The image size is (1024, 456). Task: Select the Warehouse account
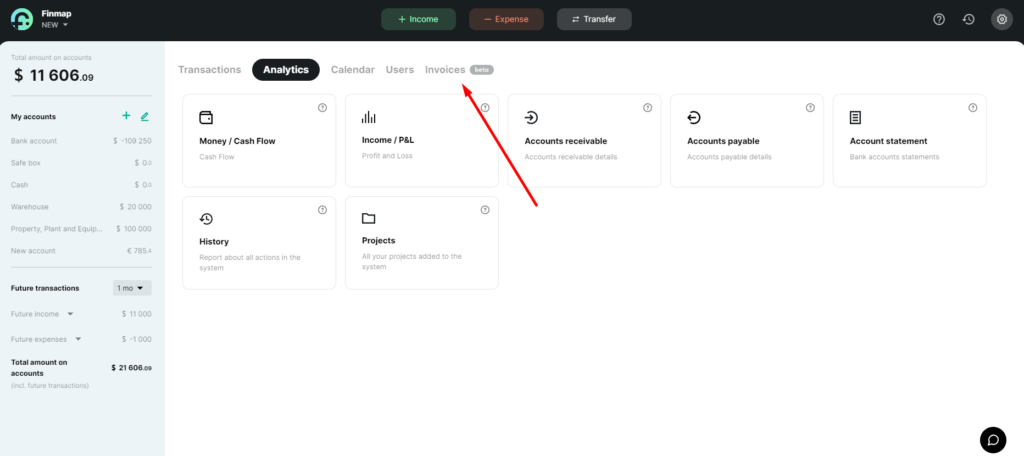[81, 206]
